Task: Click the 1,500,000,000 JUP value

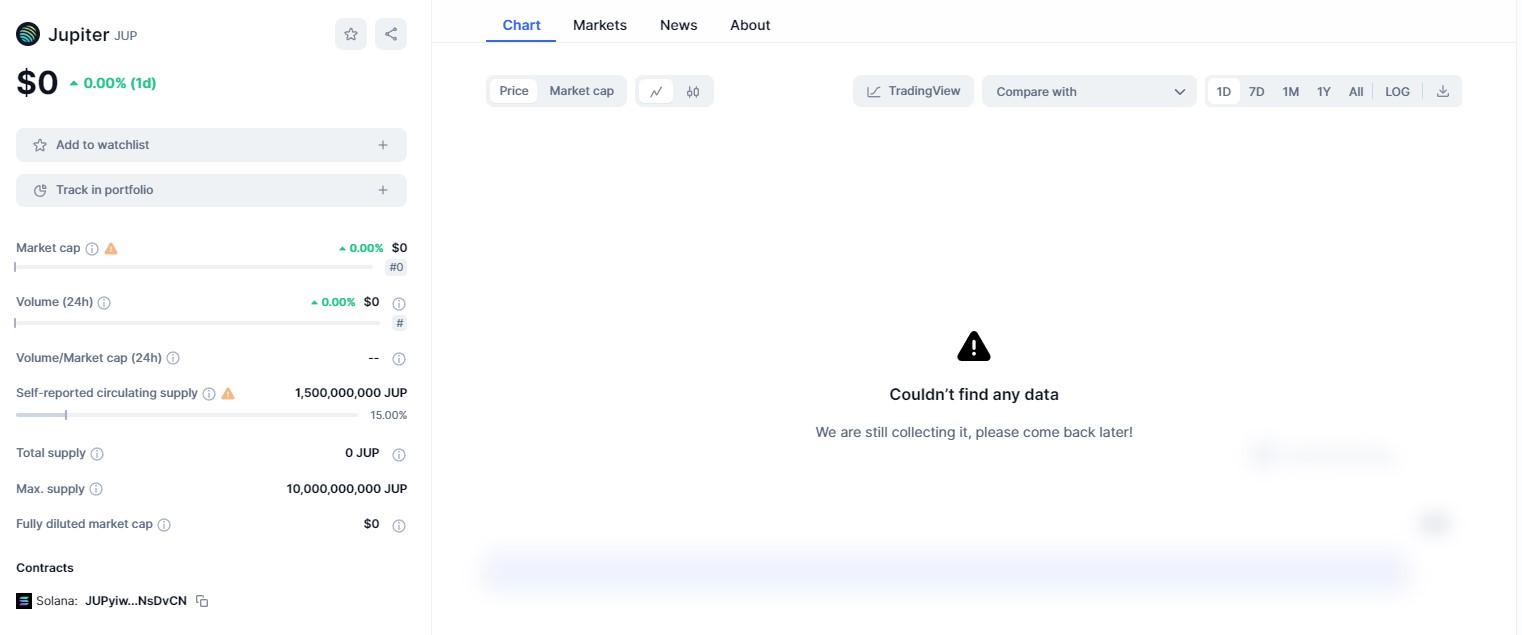Action: click(351, 393)
